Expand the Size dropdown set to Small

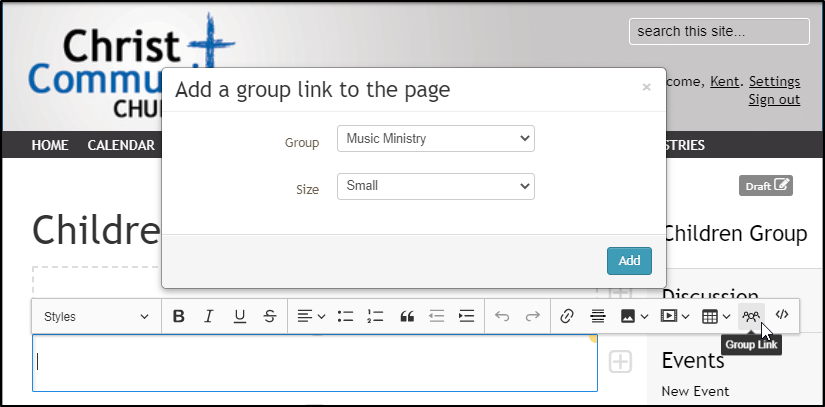pyautogui.click(x=435, y=186)
